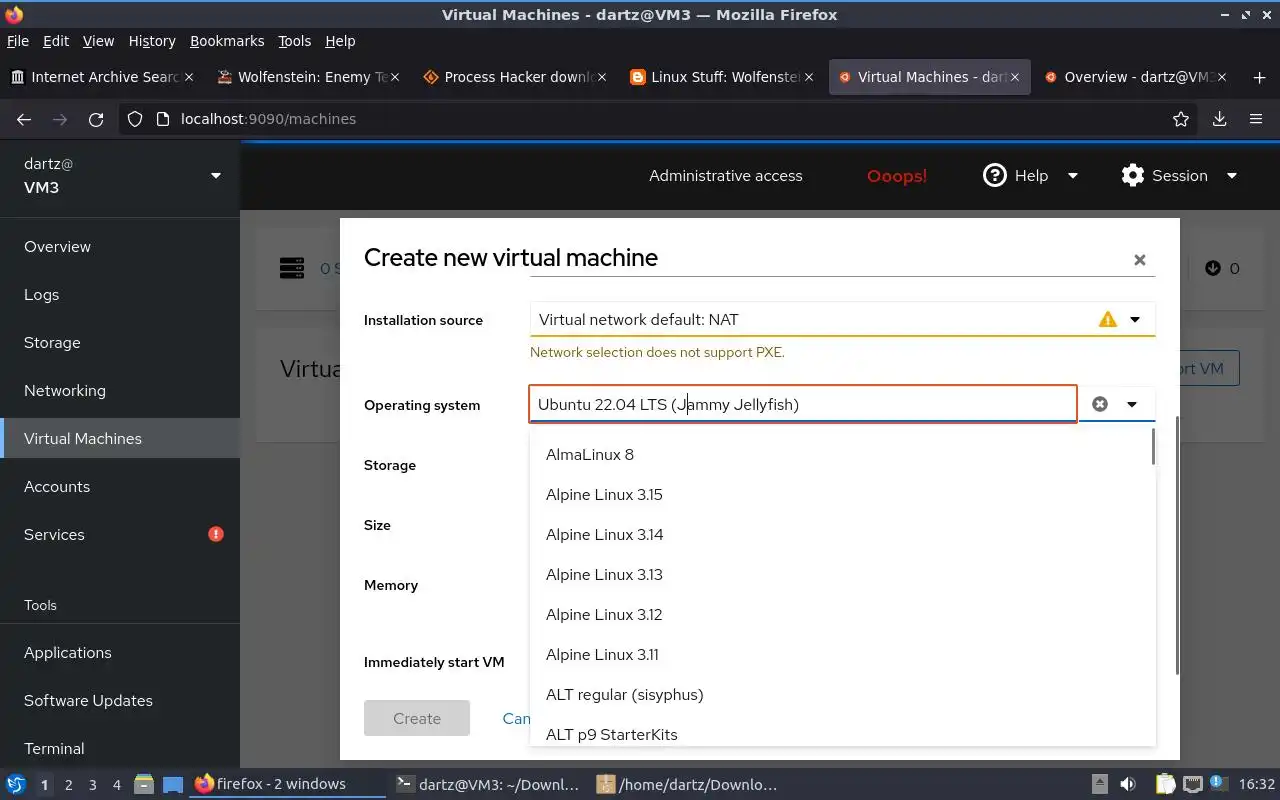
Task: Switch to the Overview - dartz@VM3 tab
Action: [1138, 77]
